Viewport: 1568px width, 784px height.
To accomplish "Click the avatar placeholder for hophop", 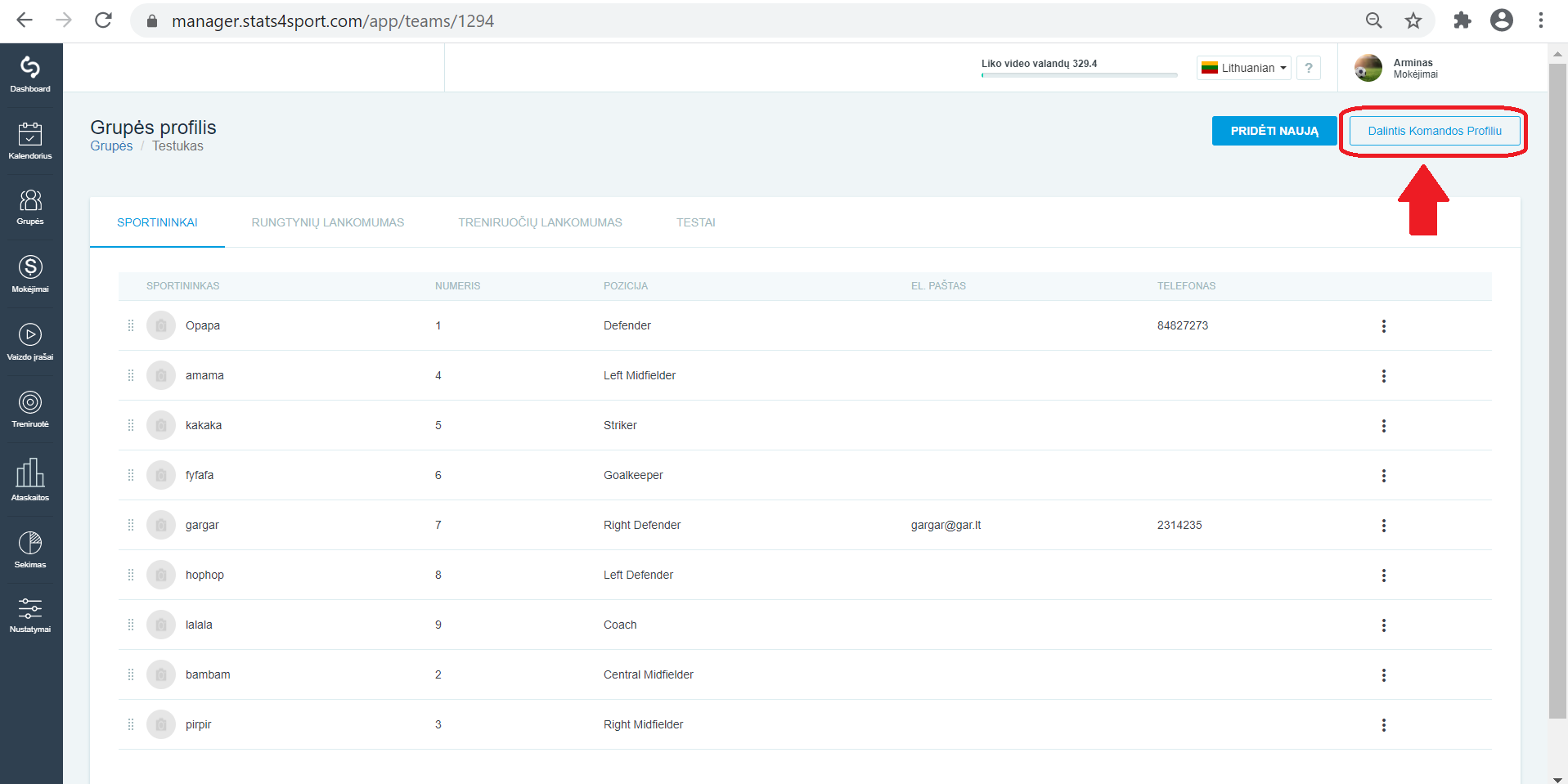I will pyautogui.click(x=161, y=575).
